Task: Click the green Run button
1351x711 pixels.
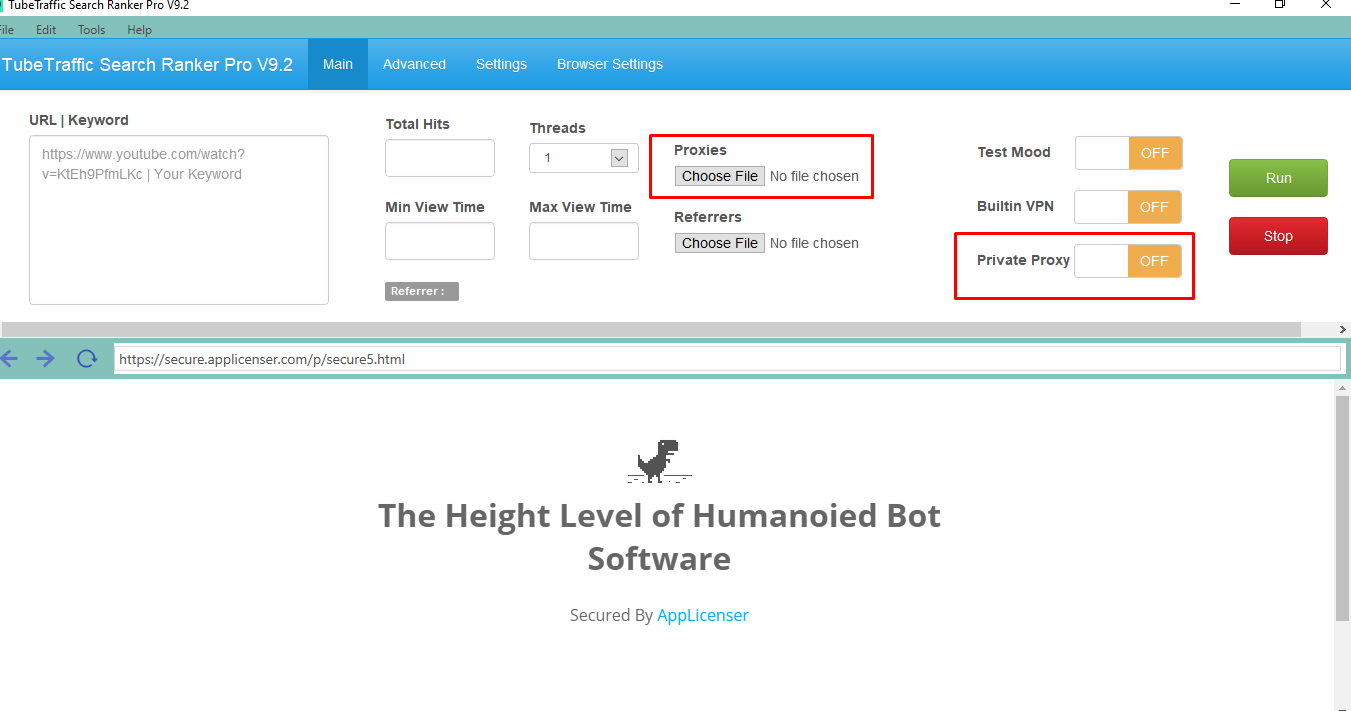Action: [1278, 178]
